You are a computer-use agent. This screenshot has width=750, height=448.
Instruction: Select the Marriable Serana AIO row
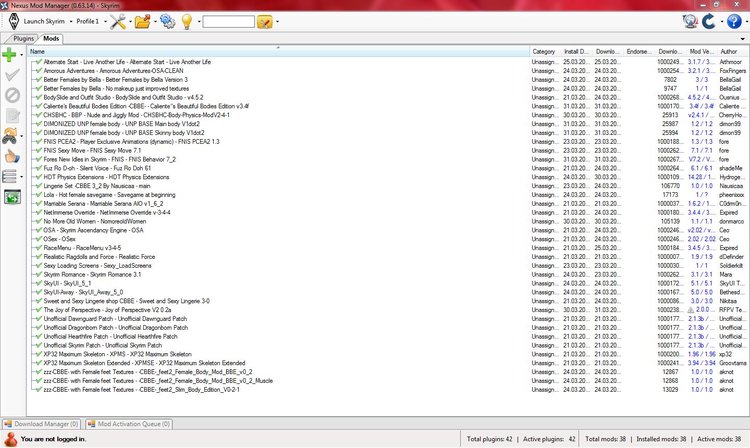388,204
